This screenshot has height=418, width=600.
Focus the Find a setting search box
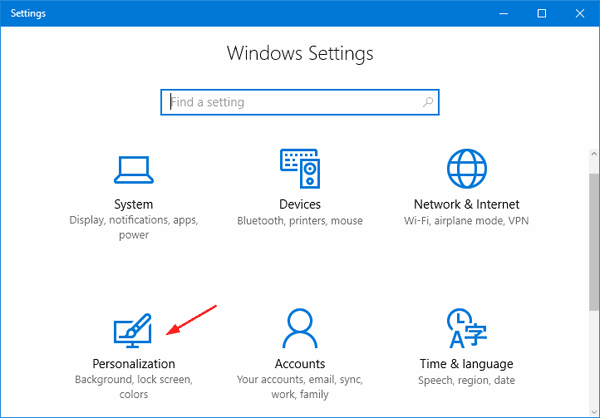pos(300,102)
